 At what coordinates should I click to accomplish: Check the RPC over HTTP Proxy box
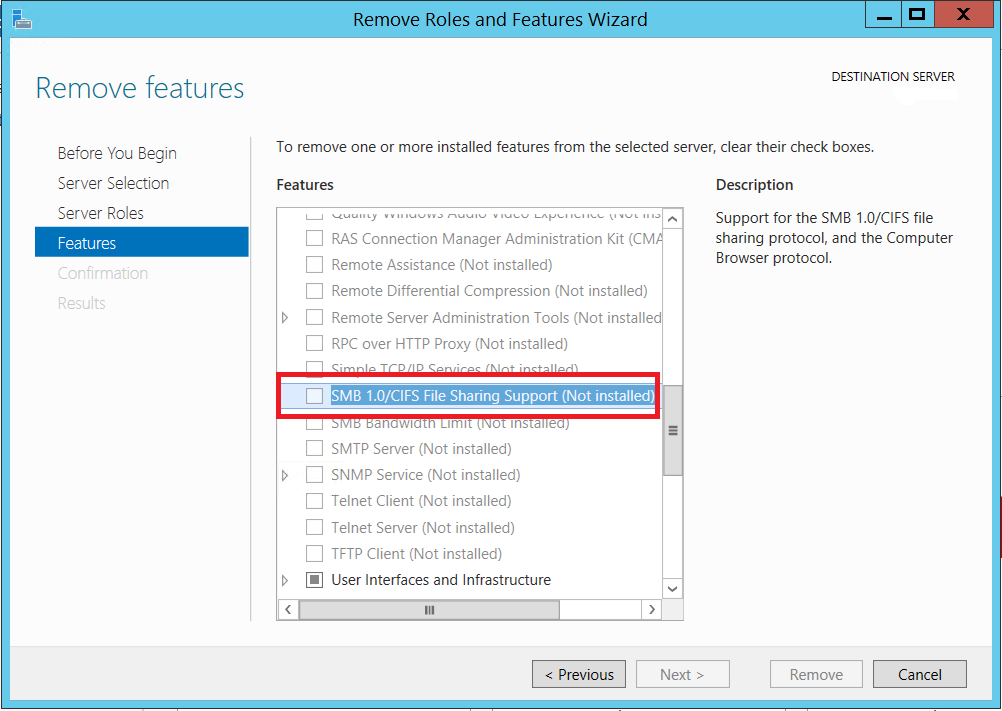(x=314, y=343)
